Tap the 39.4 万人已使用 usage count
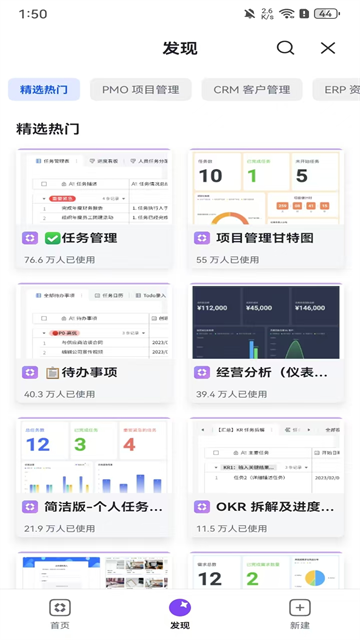 pos(231,394)
